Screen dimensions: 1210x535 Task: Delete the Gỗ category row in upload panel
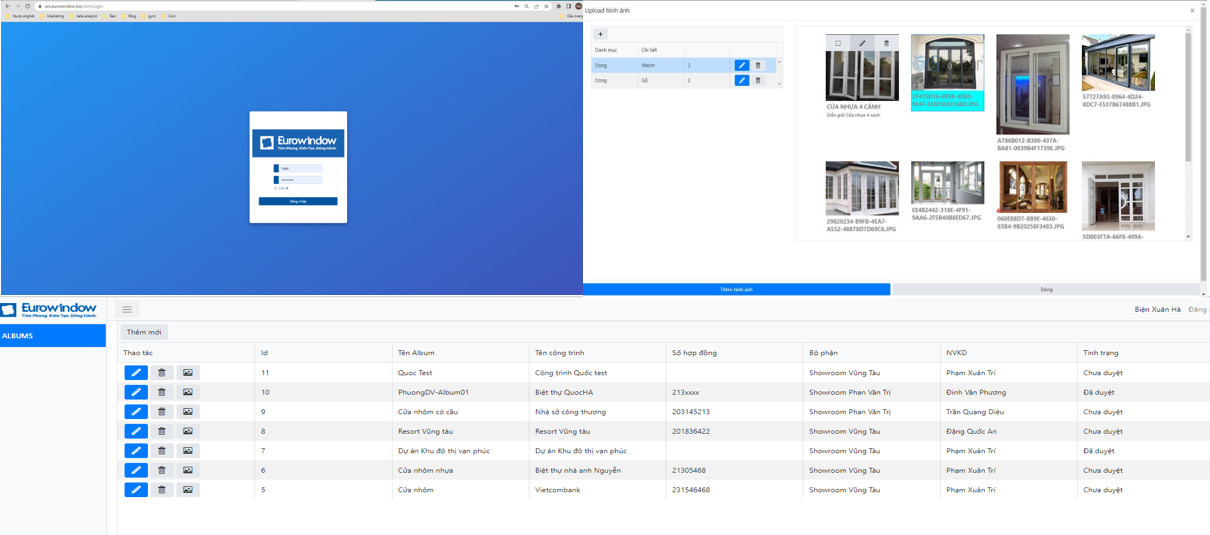point(758,80)
